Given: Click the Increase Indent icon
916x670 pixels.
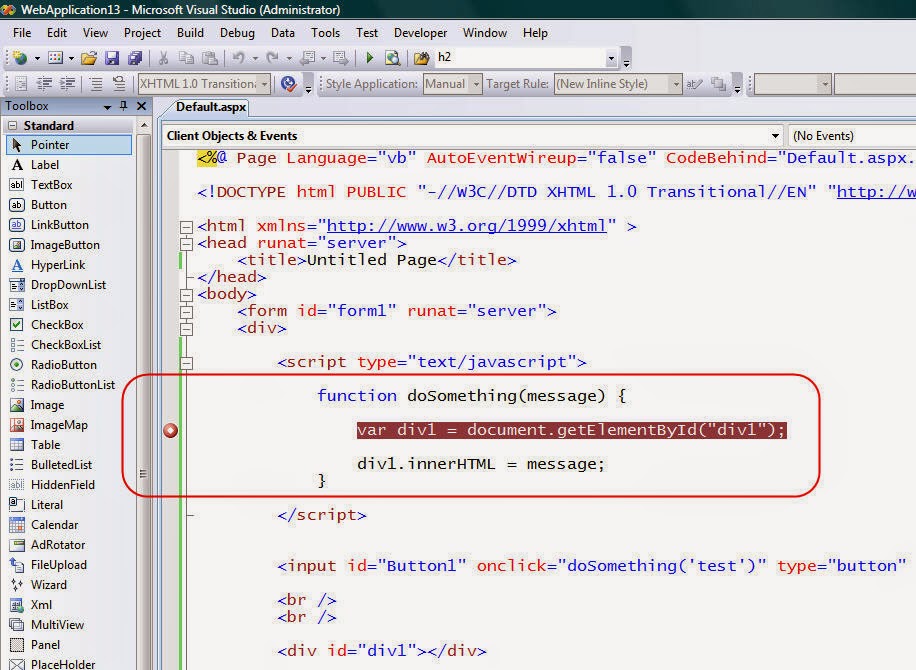Looking at the screenshot, I should [68, 84].
